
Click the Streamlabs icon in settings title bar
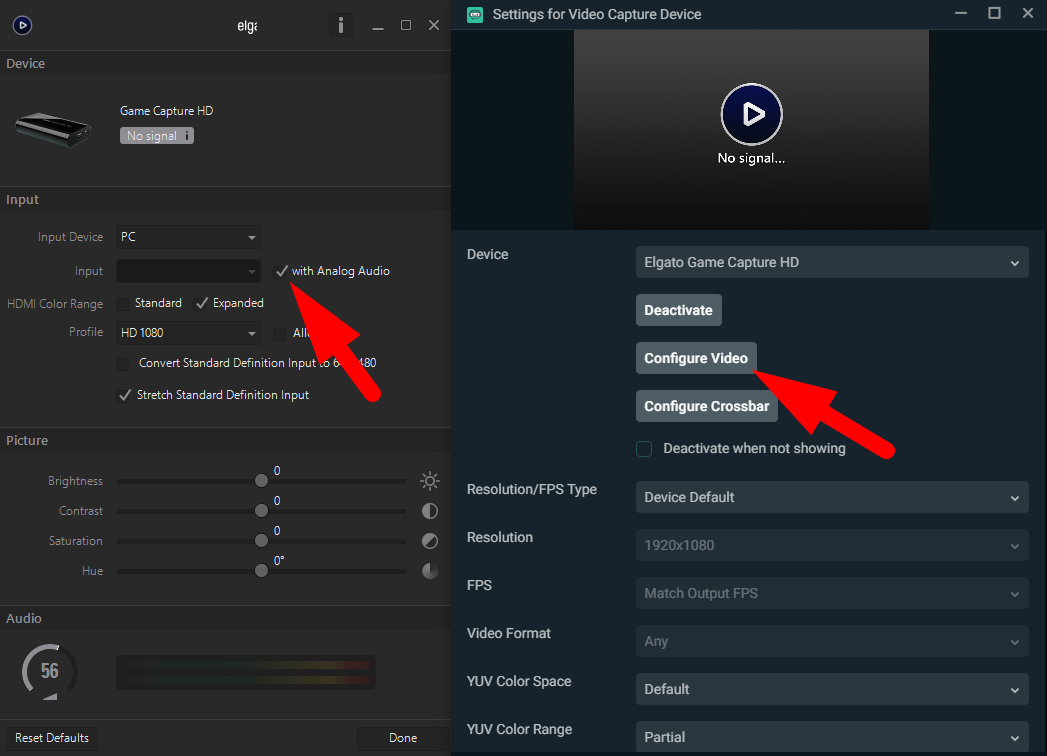pyautogui.click(x=475, y=14)
